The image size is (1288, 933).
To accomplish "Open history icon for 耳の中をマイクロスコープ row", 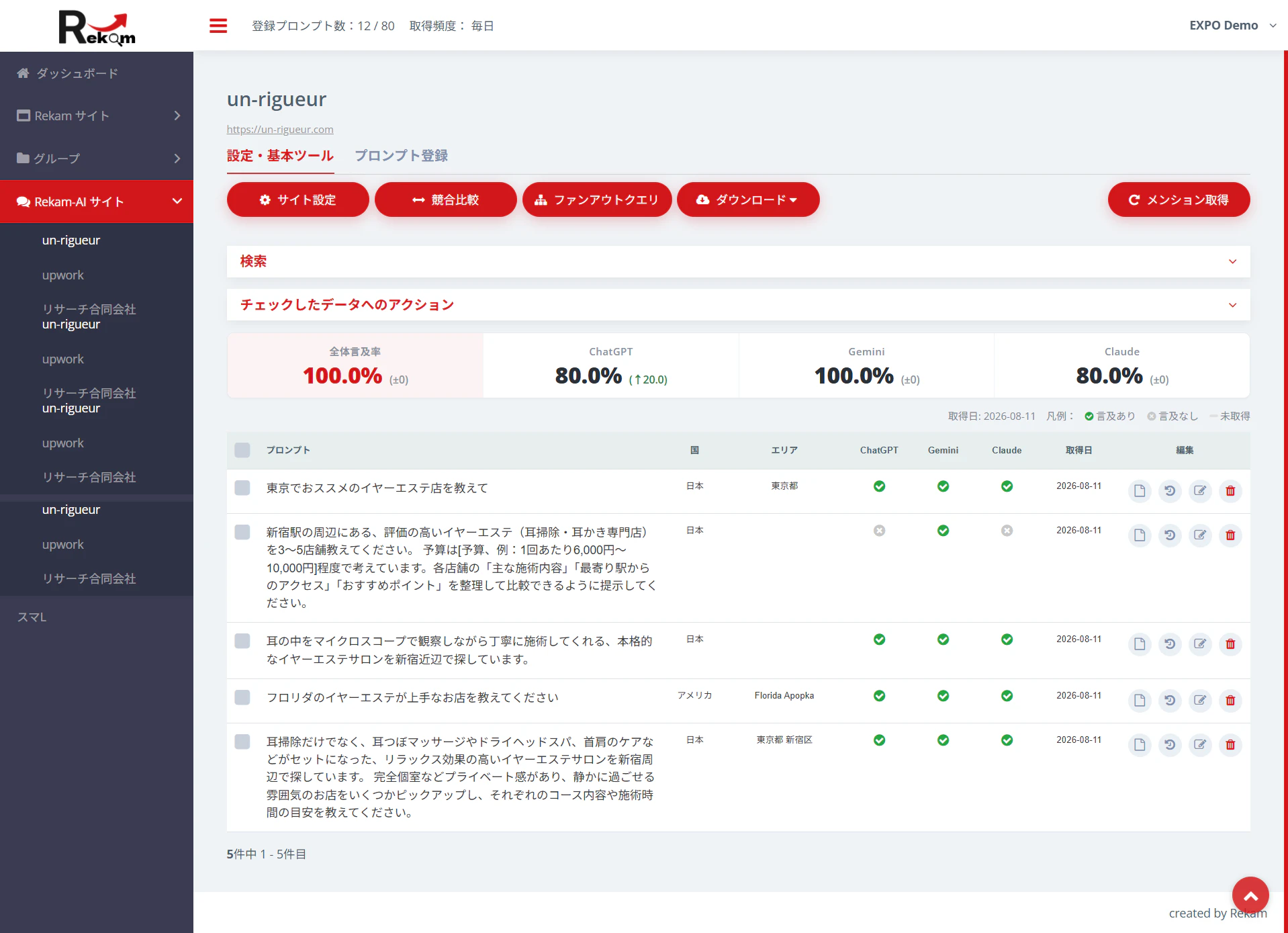I will tap(1170, 644).
